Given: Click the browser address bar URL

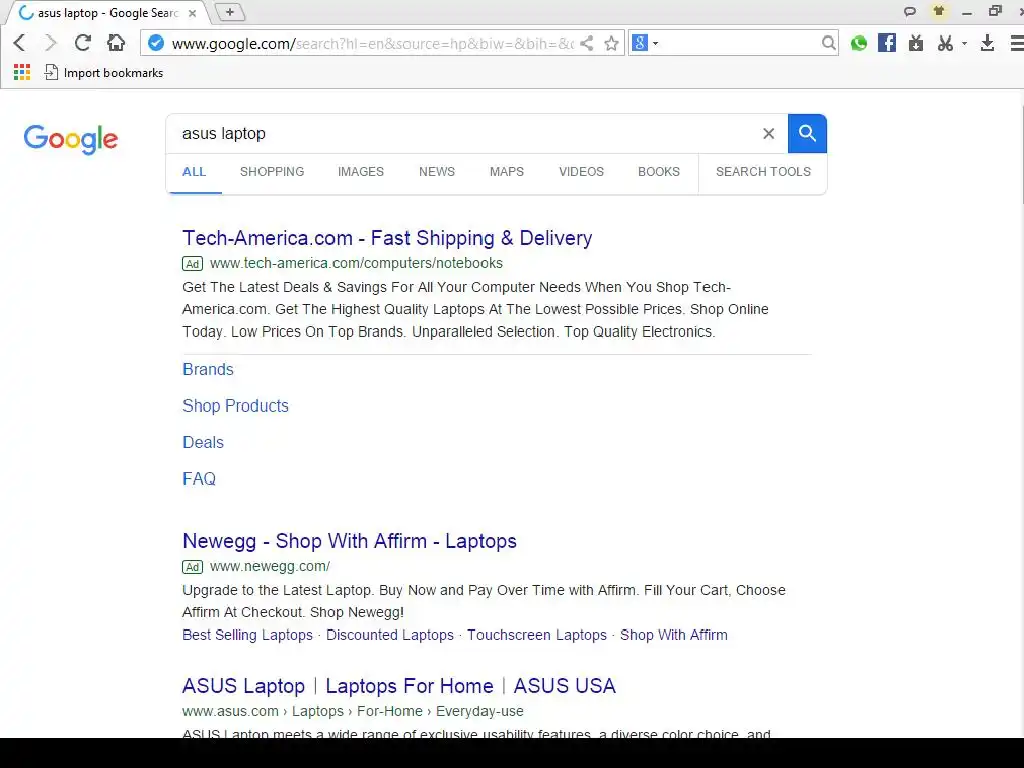Looking at the screenshot, I should [372, 44].
